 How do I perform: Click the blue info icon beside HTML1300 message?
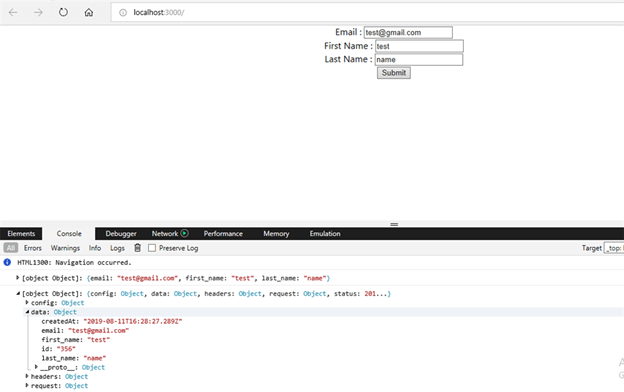(7, 262)
